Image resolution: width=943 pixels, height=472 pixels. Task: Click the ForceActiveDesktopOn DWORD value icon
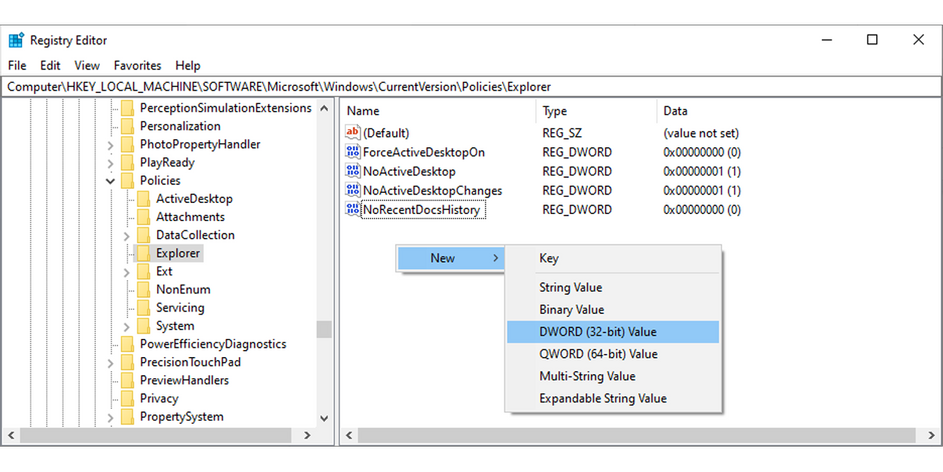tap(352, 152)
